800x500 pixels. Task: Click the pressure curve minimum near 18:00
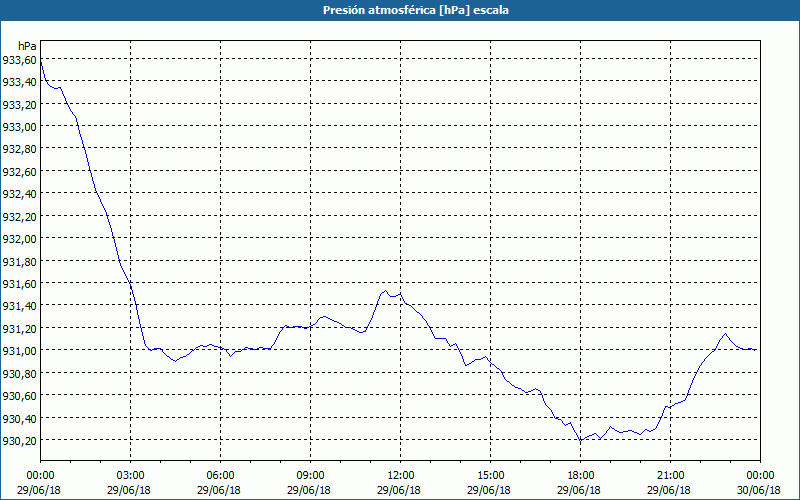pyautogui.click(x=581, y=440)
